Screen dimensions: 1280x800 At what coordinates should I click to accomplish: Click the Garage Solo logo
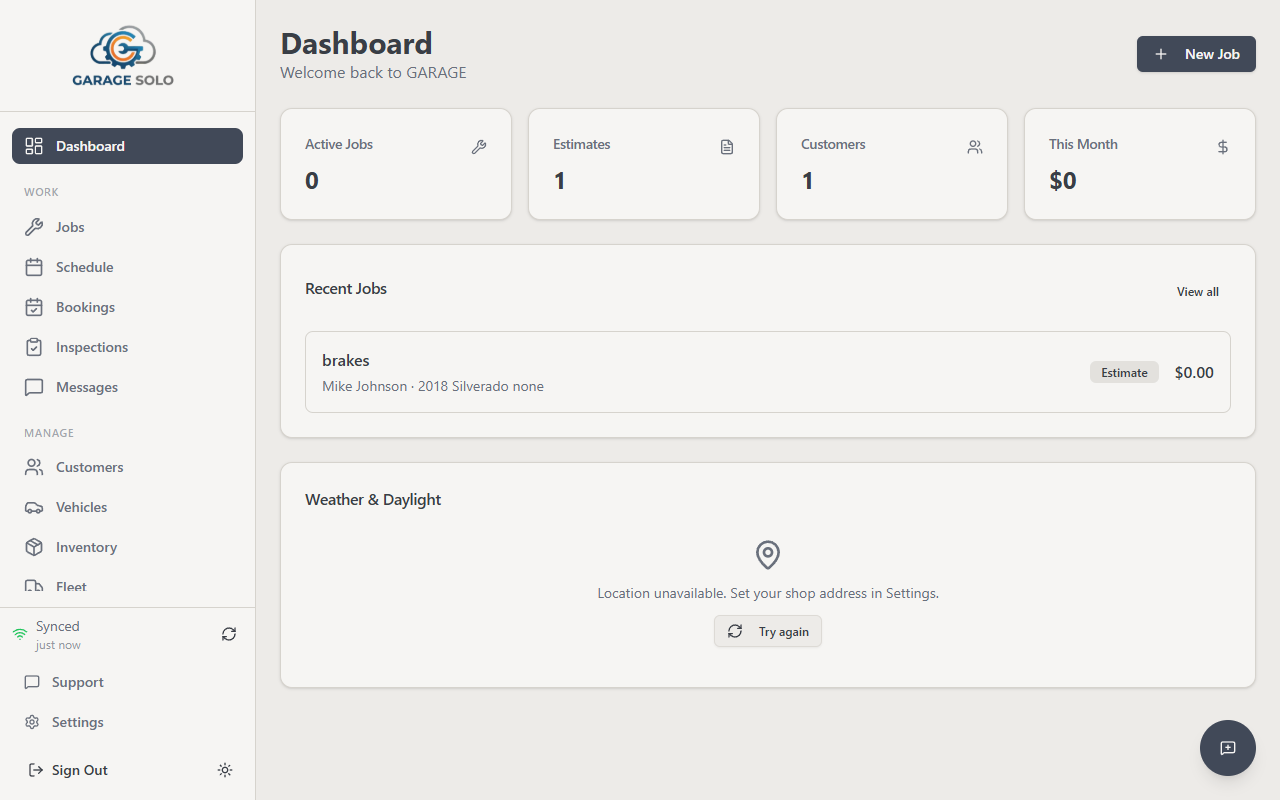[x=123, y=56]
